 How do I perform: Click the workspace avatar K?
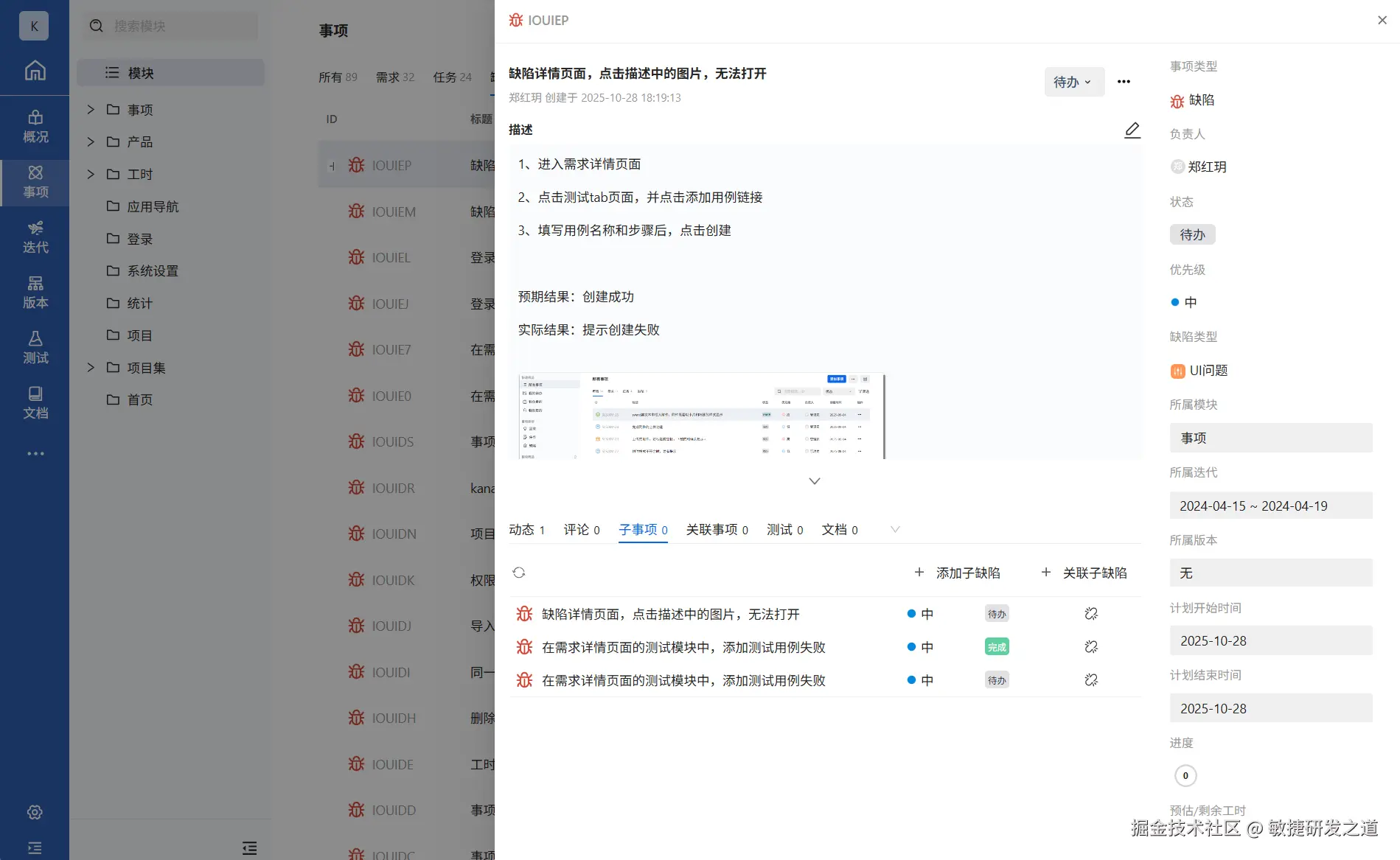click(x=34, y=26)
